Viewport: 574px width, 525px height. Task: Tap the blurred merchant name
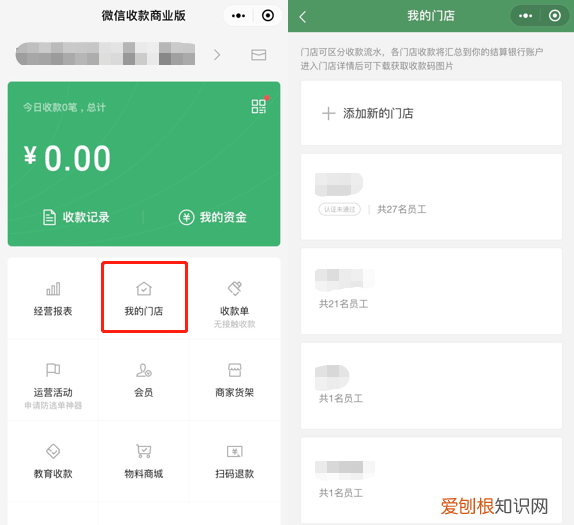tap(105, 53)
